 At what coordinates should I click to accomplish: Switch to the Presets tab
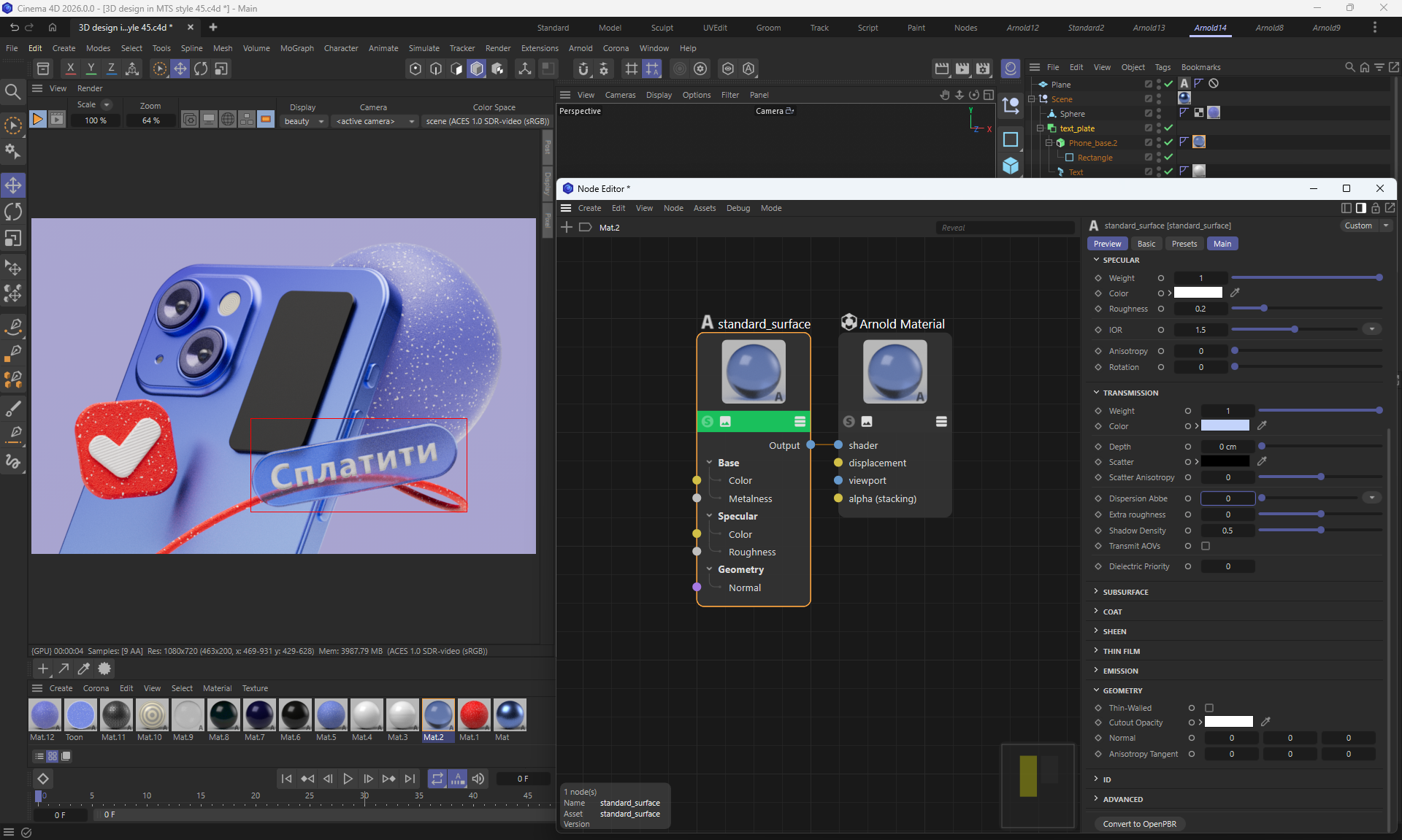[x=1184, y=244]
